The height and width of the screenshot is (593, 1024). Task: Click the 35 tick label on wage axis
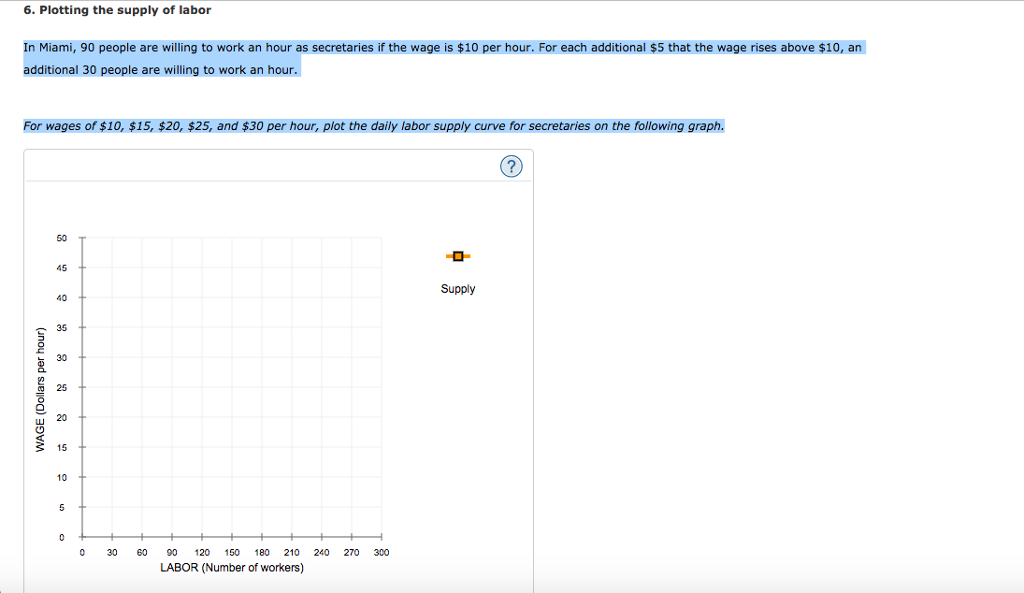point(61,328)
